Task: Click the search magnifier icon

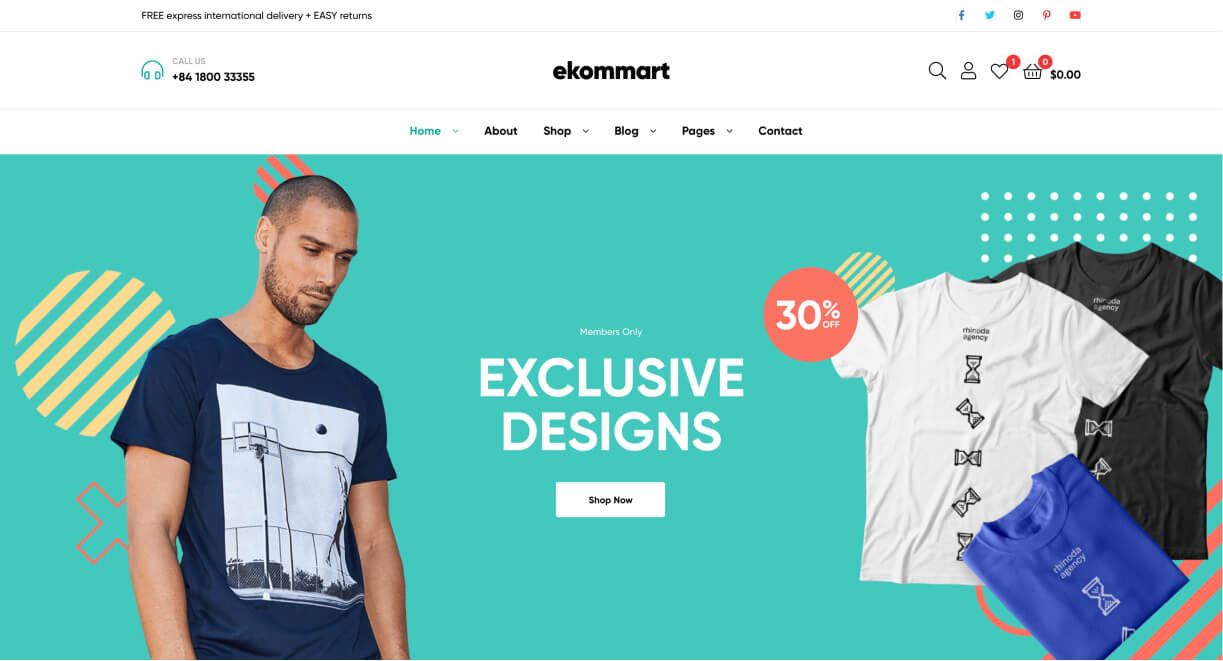Action: tap(937, 71)
